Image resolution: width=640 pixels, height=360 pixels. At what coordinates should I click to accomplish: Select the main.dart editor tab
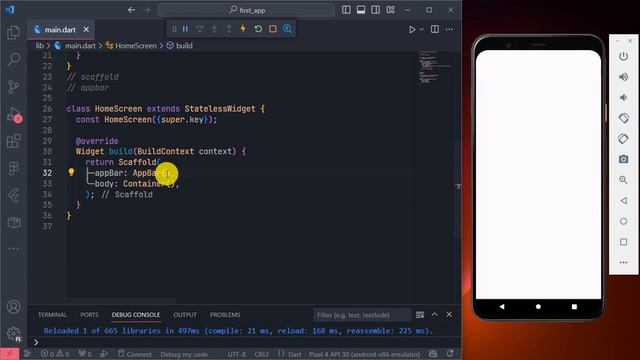[60, 29]
